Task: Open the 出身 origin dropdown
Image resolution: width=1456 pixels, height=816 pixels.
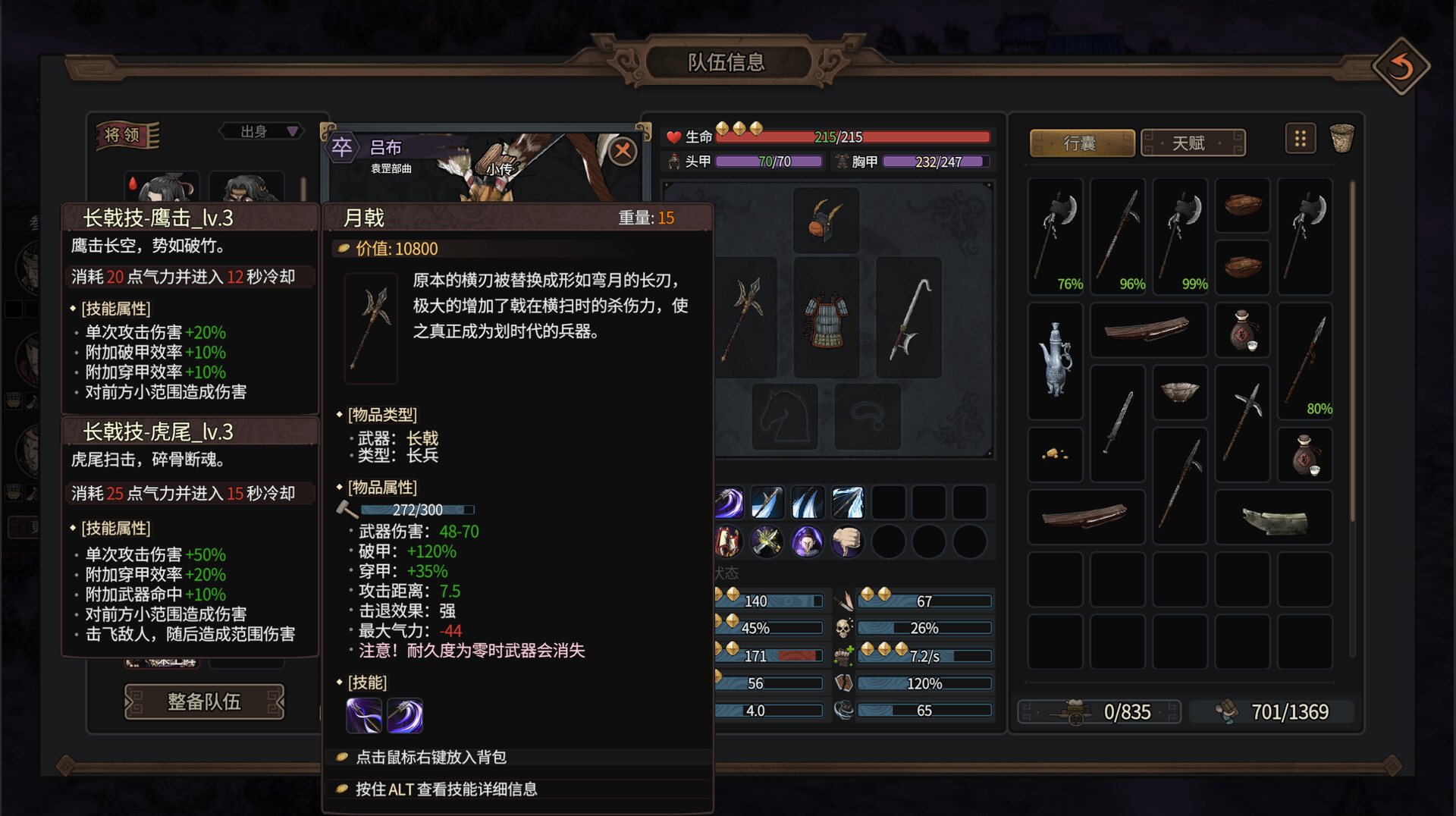Action: pos(262,132)
